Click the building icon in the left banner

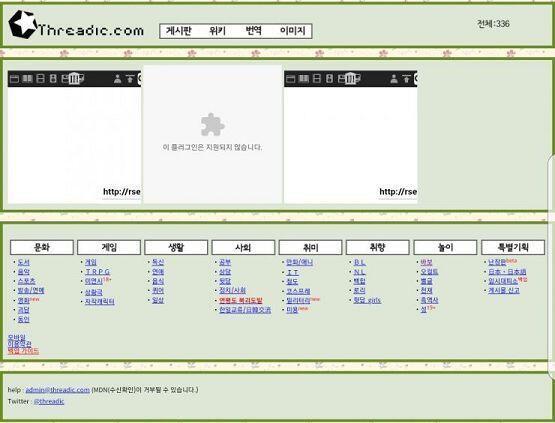pos(74,78)
